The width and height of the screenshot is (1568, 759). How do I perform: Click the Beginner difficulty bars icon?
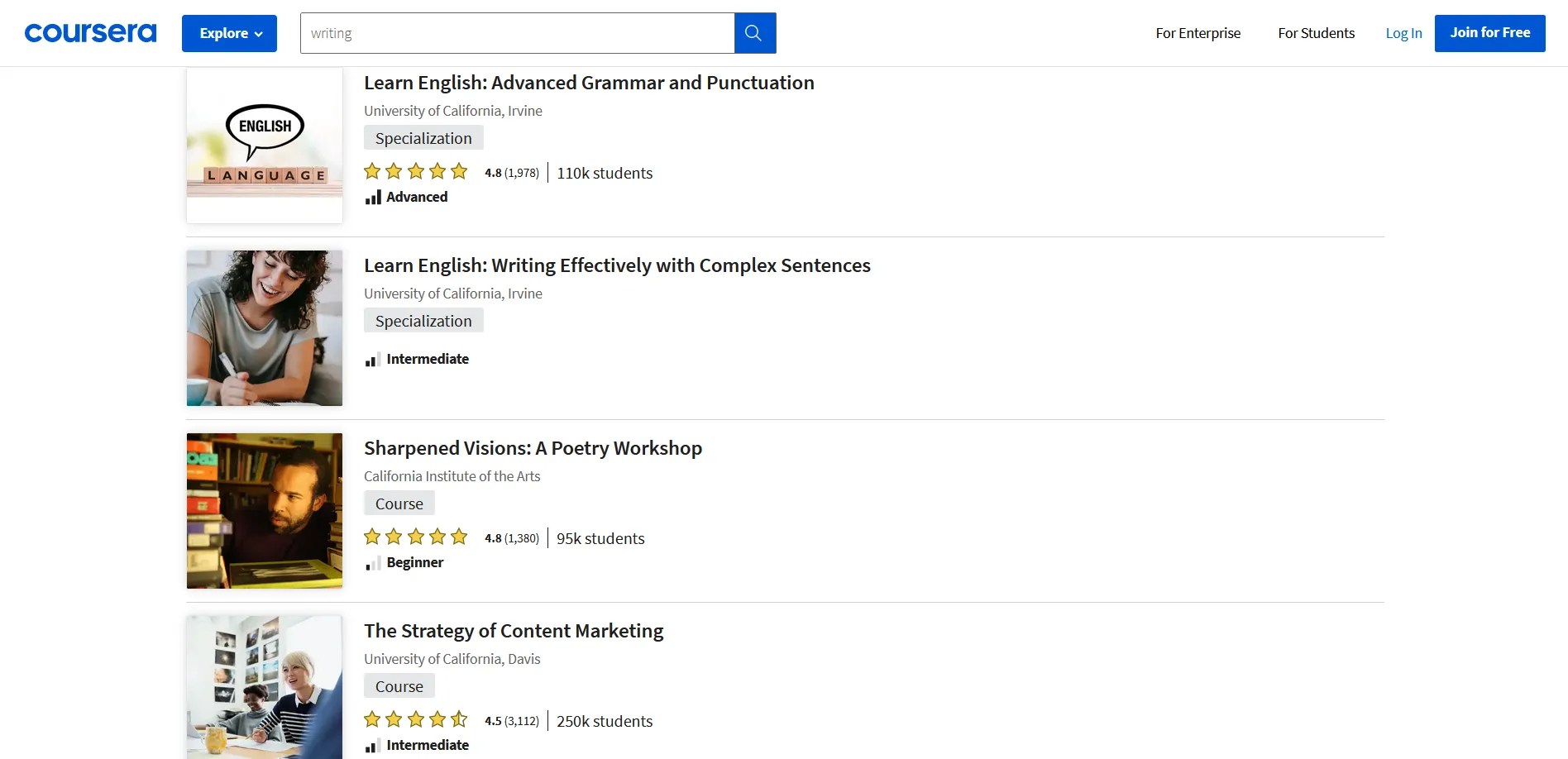pos(373,563)
